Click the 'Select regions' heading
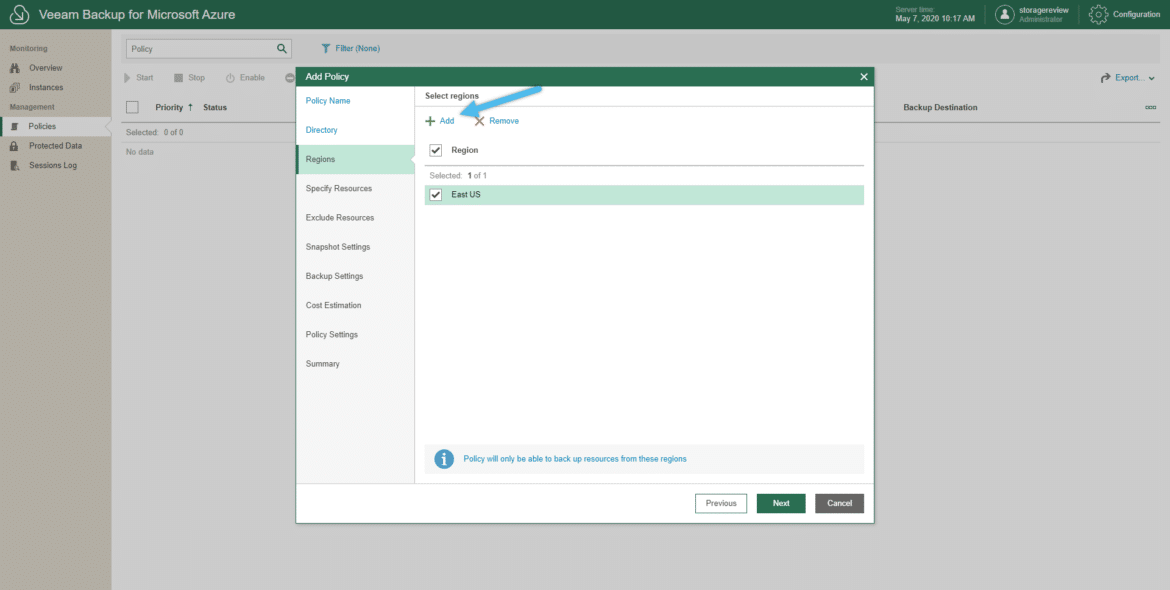This screenshot has height=590, width=1170. 452,96
